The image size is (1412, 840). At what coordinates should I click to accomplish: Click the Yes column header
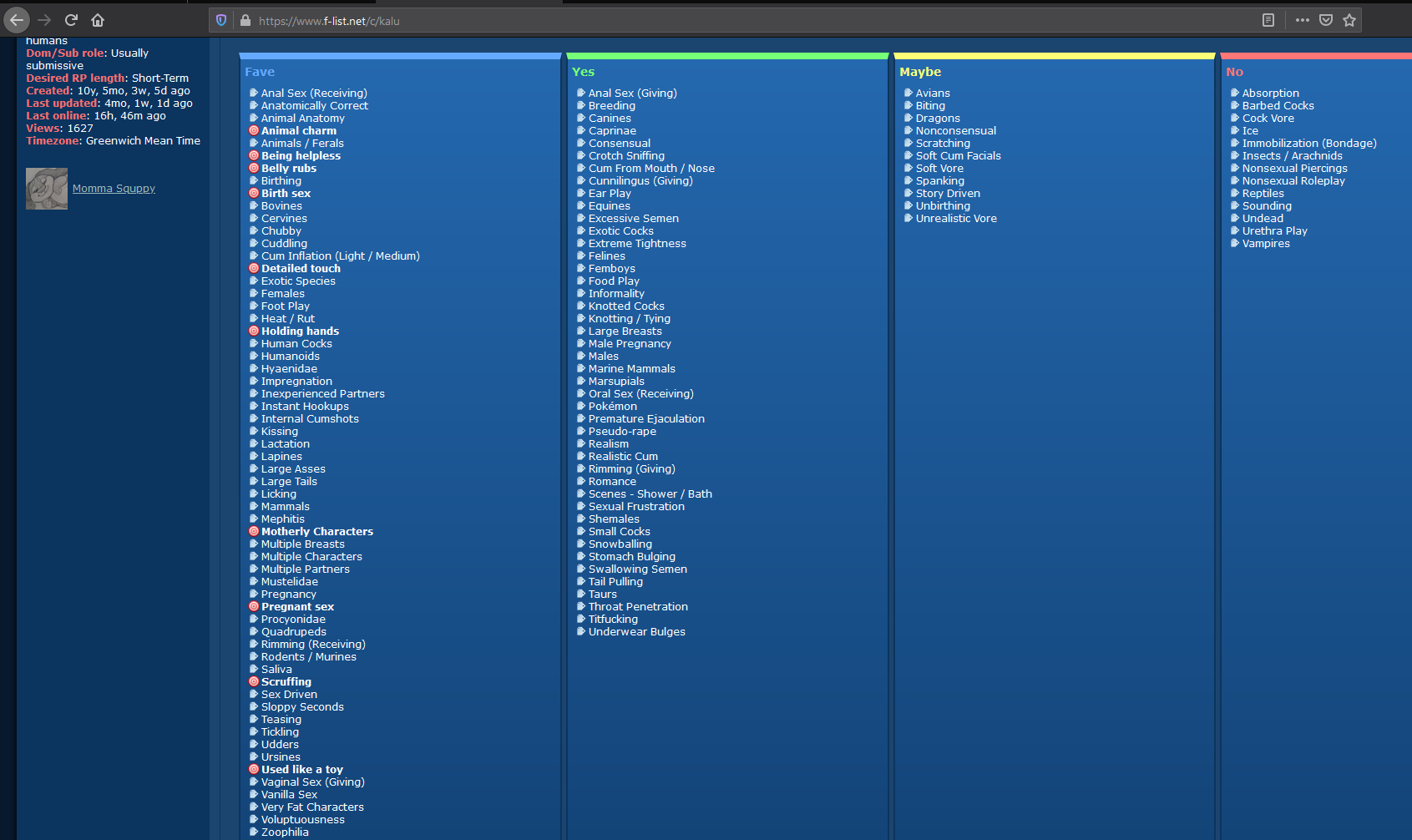tap(583, 72)
